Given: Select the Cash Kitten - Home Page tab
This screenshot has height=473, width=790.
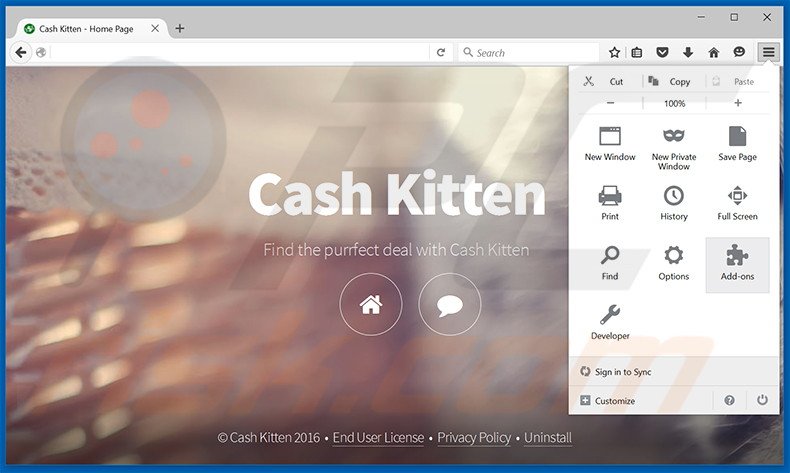Looking at the screenshot, I should tap(87, 29).
